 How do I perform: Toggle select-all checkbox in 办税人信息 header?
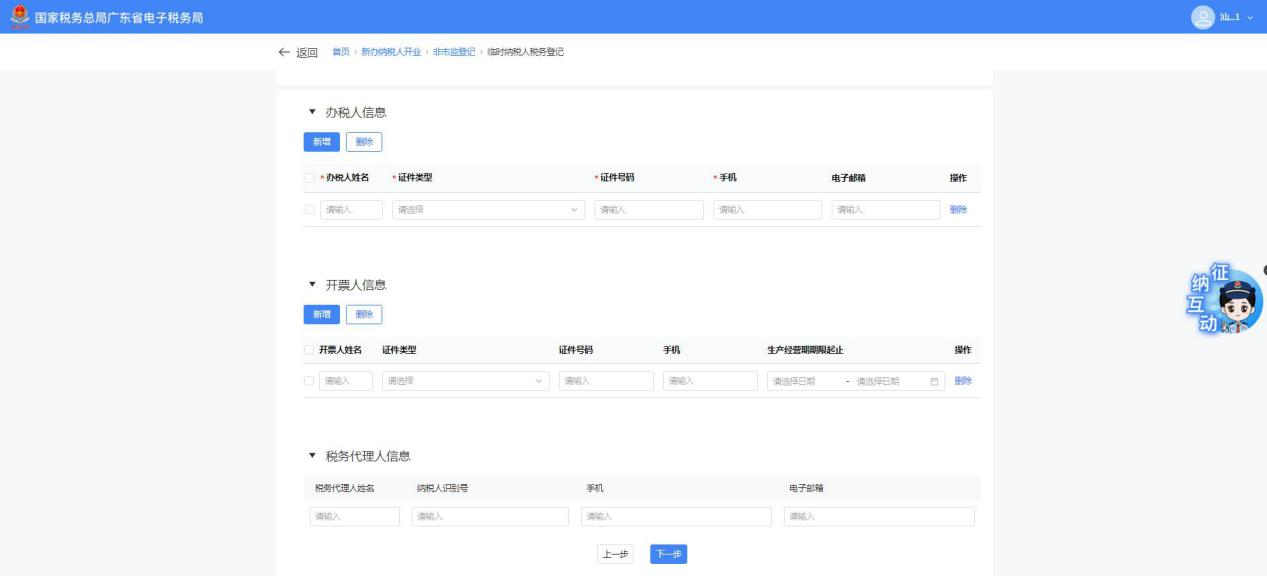[309, 178]
